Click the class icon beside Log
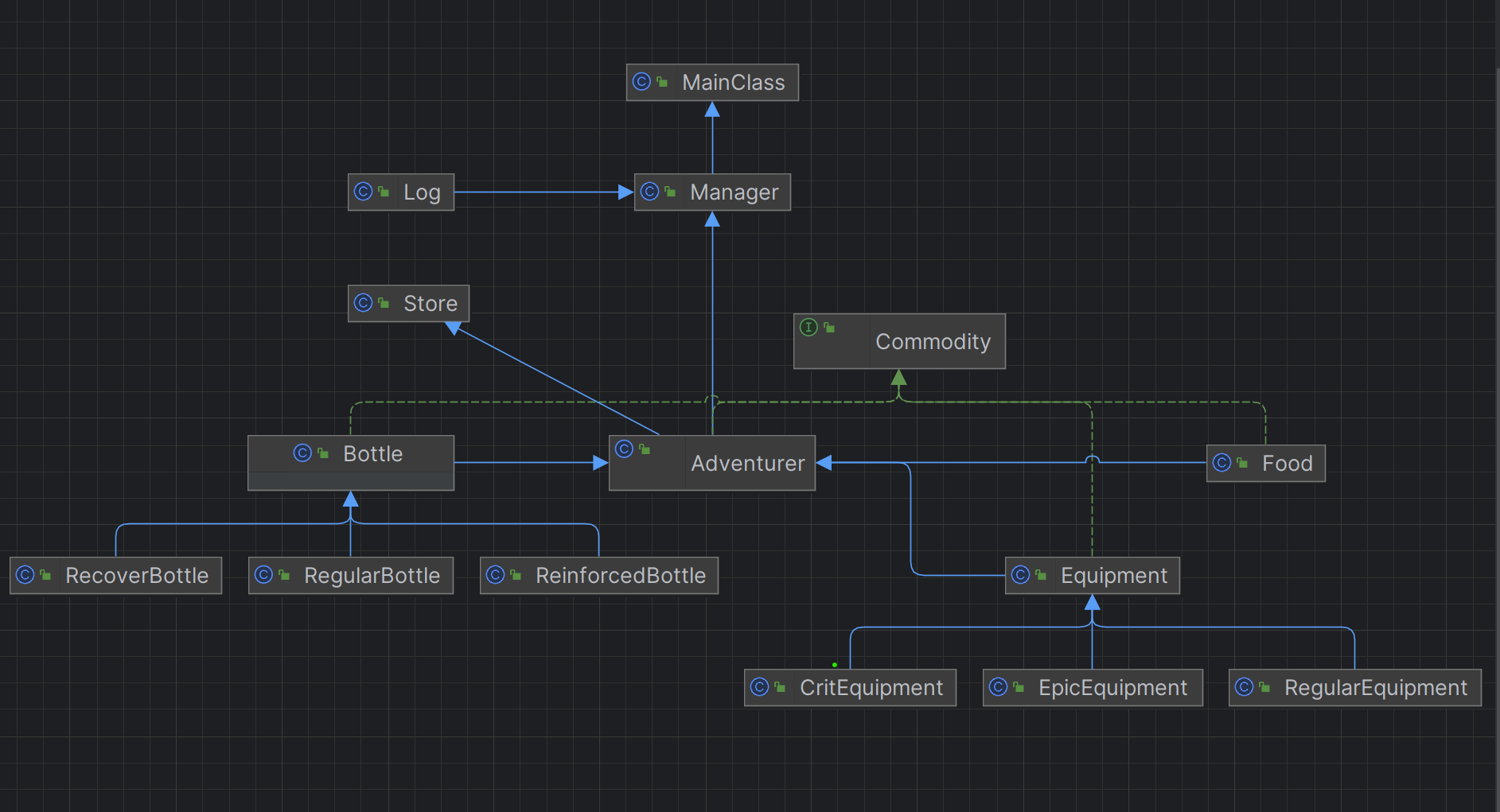Screen dimensions: 1500x812 point(363,192)
